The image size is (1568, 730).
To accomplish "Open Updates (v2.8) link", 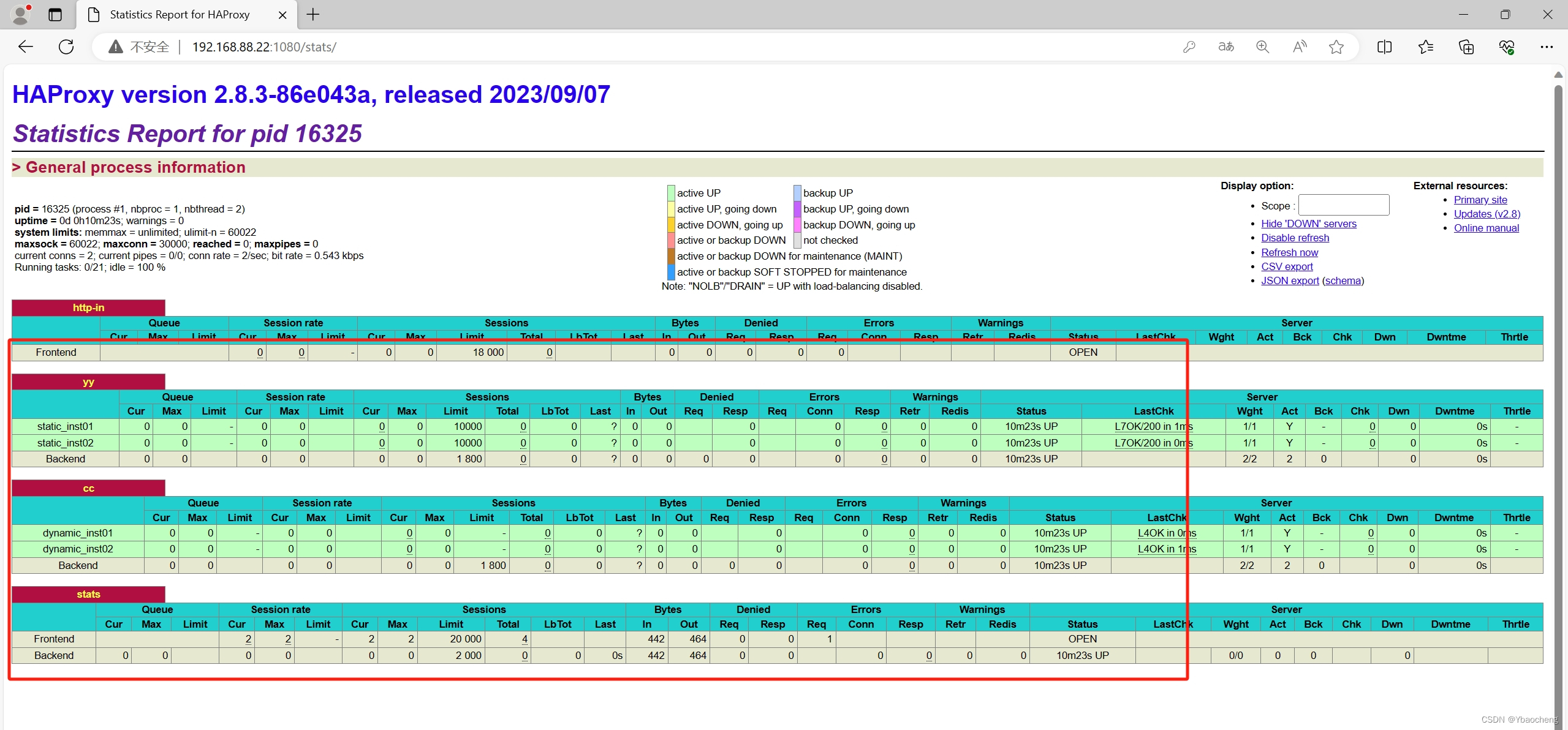I will [1487, 214].
